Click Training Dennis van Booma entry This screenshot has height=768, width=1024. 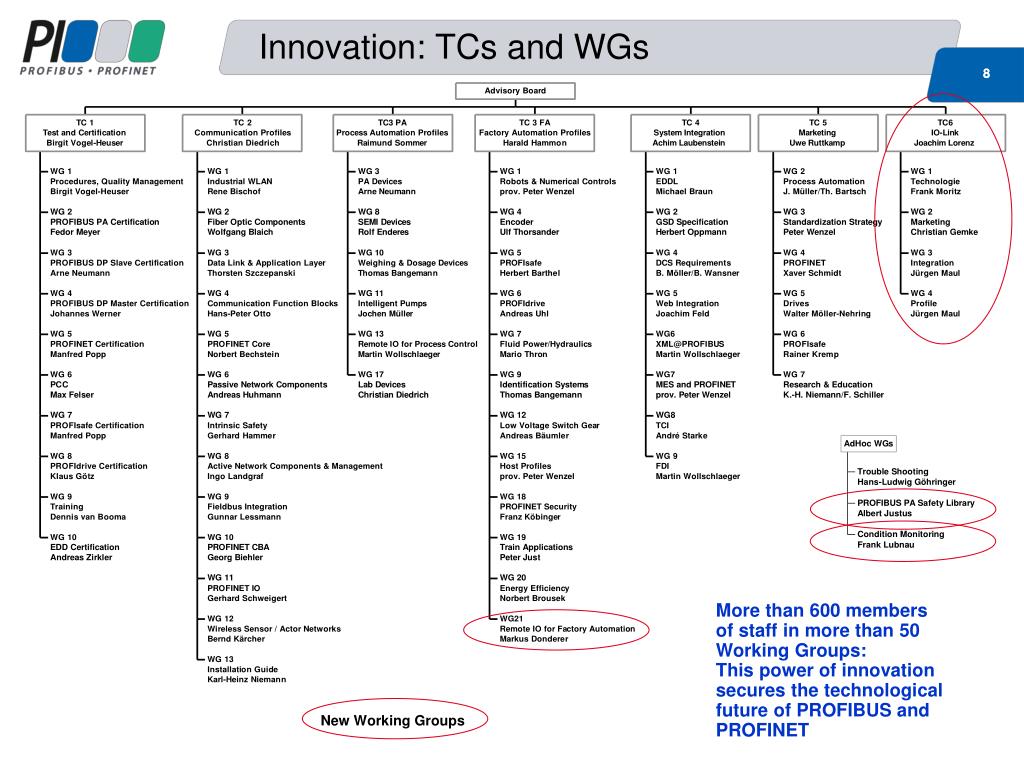pyautogui.click(x=88, y=507)
